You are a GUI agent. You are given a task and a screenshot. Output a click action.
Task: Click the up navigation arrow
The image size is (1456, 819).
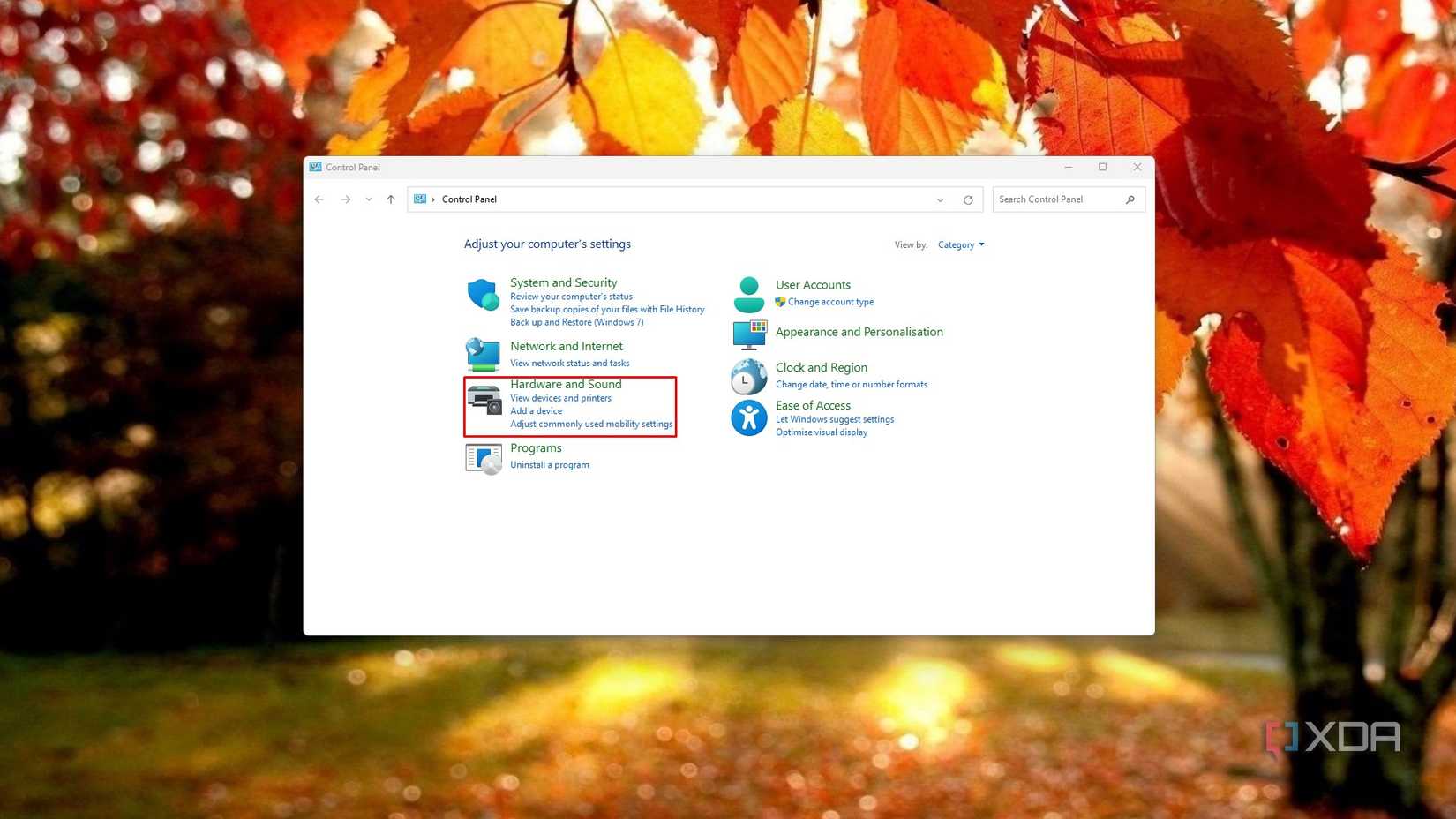pos(390,199)
